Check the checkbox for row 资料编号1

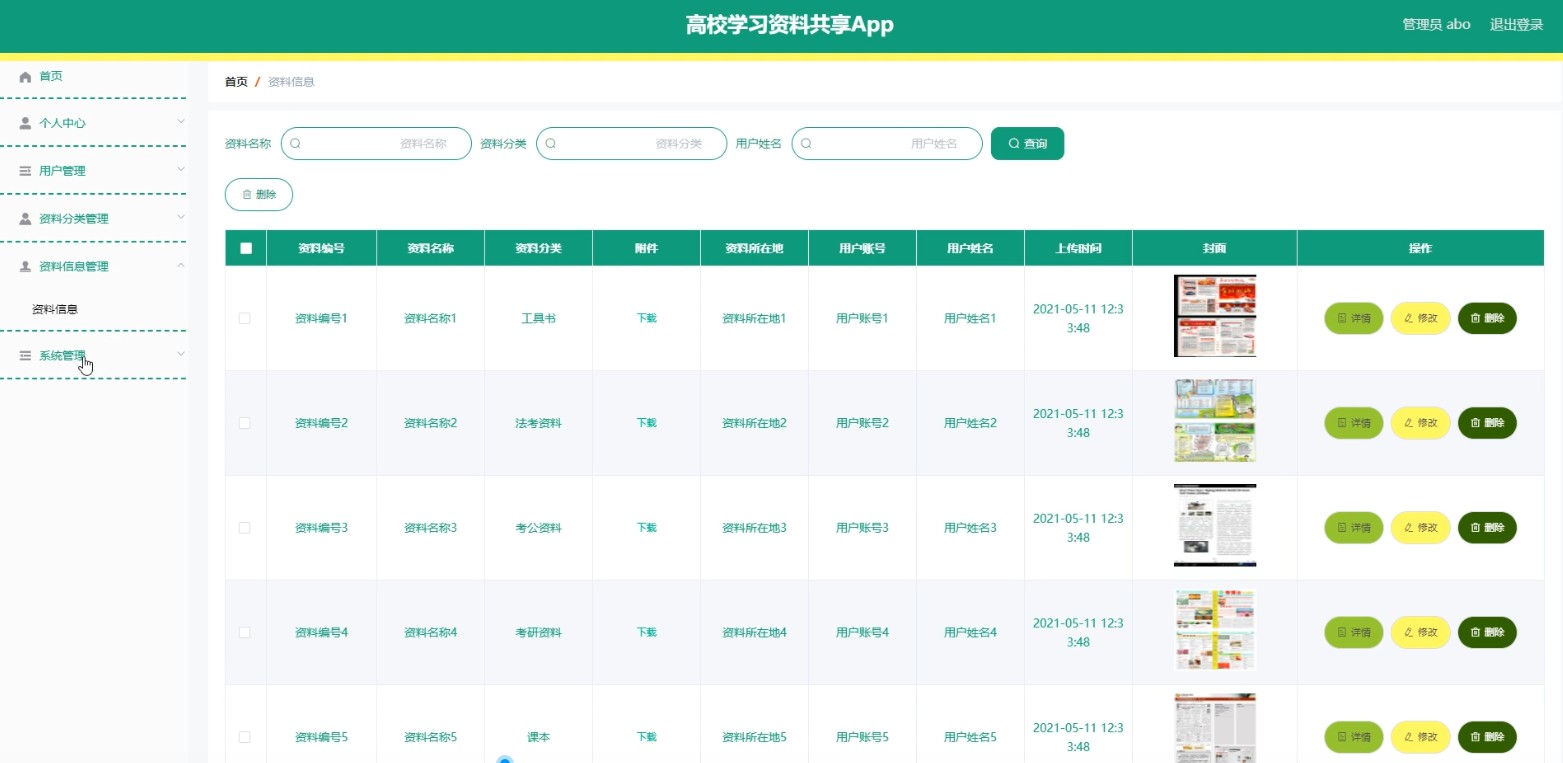245,318
